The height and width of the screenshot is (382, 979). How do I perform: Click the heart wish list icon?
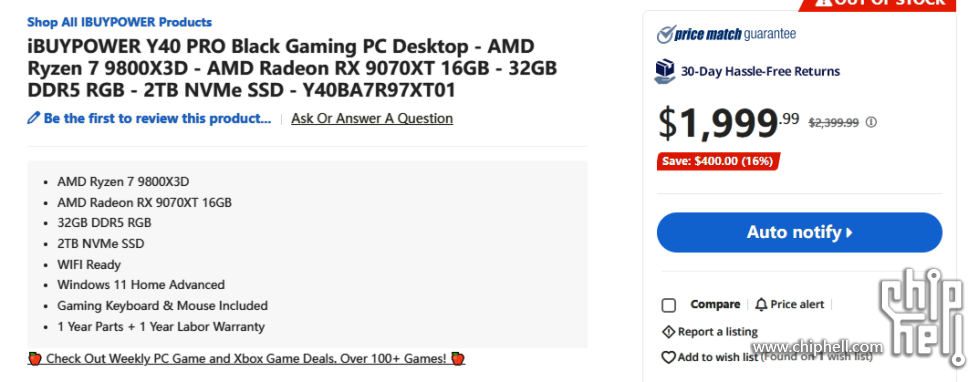(668, 358)
